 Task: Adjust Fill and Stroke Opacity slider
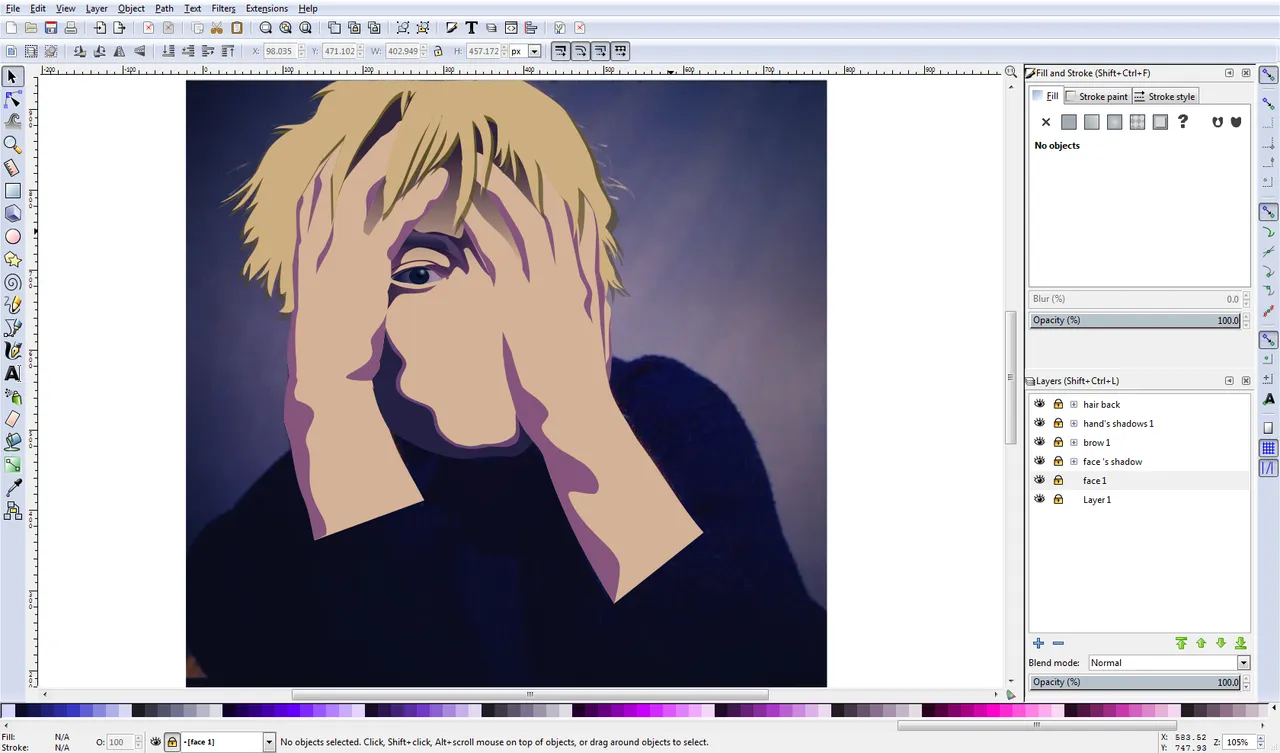[x=1136, y=320]
